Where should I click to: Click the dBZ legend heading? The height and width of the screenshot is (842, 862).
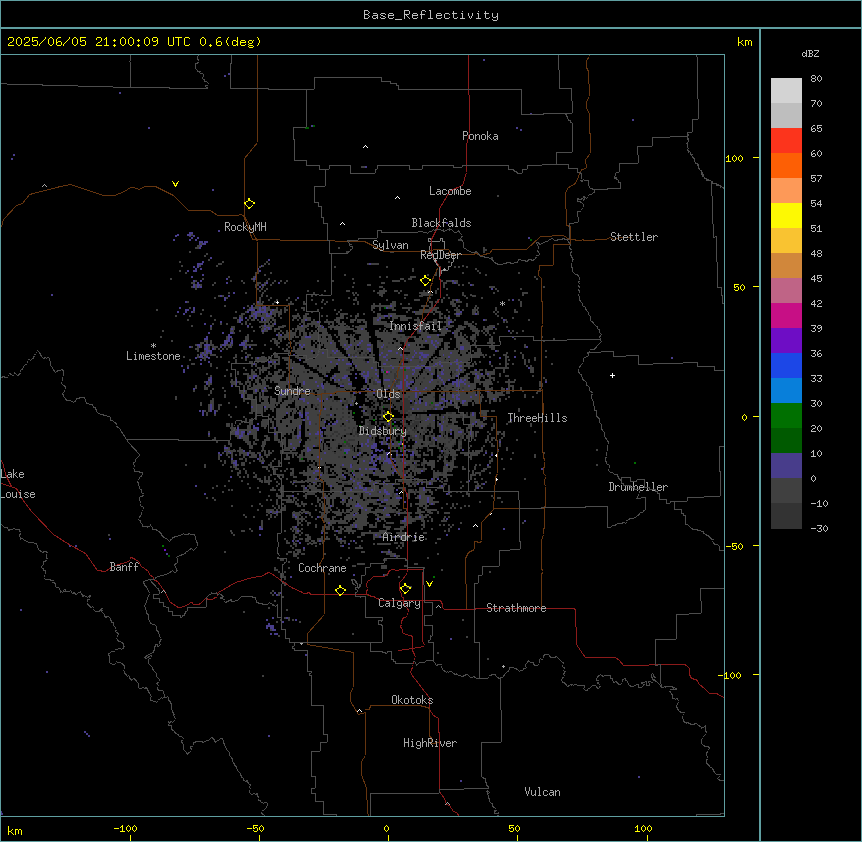coord(810,53)
